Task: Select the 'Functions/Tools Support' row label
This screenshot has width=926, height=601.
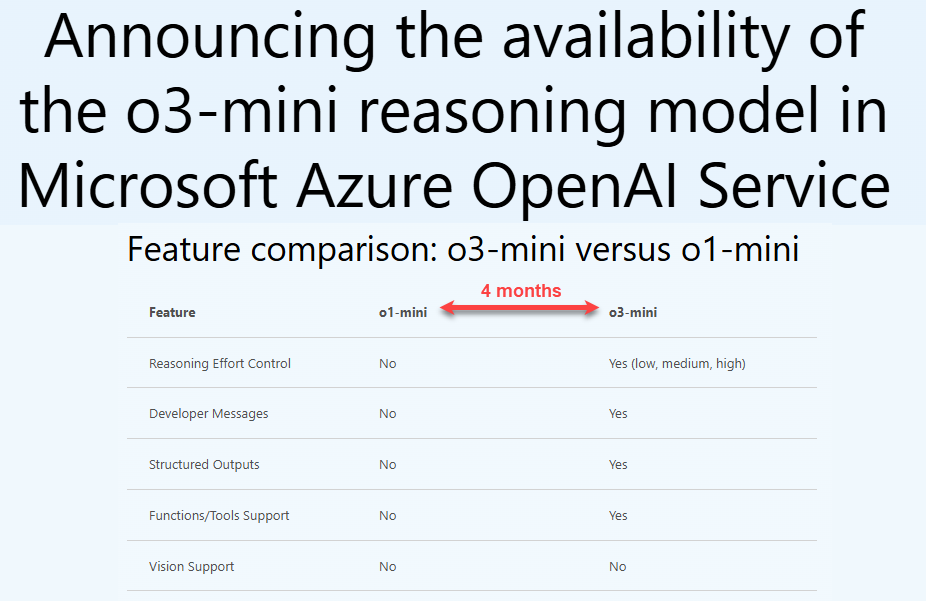Action: click(x=219, y=515)
